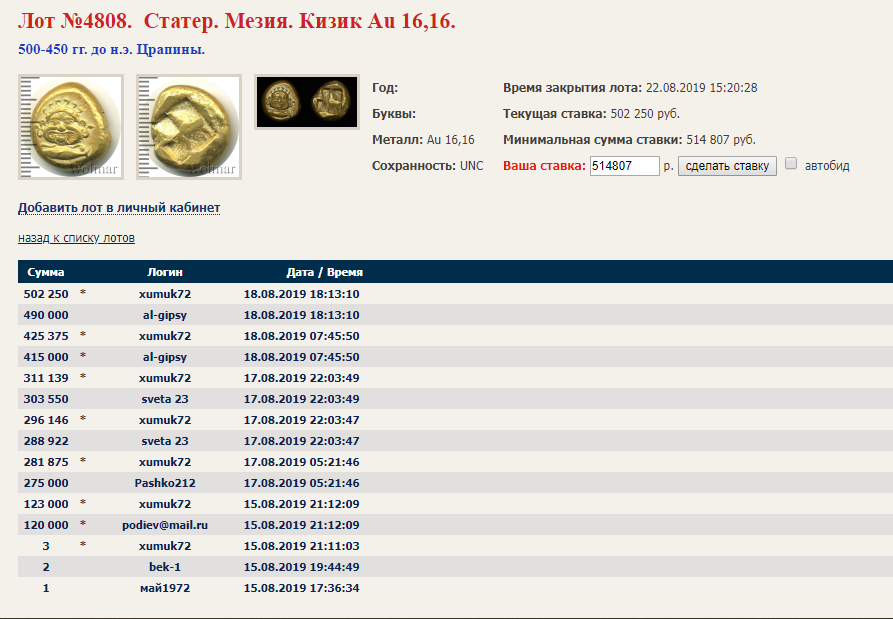Viewport: 893px width, 619px height.
Task: Open the coin obverse thumbnail with face
Action: click(71, 127)
